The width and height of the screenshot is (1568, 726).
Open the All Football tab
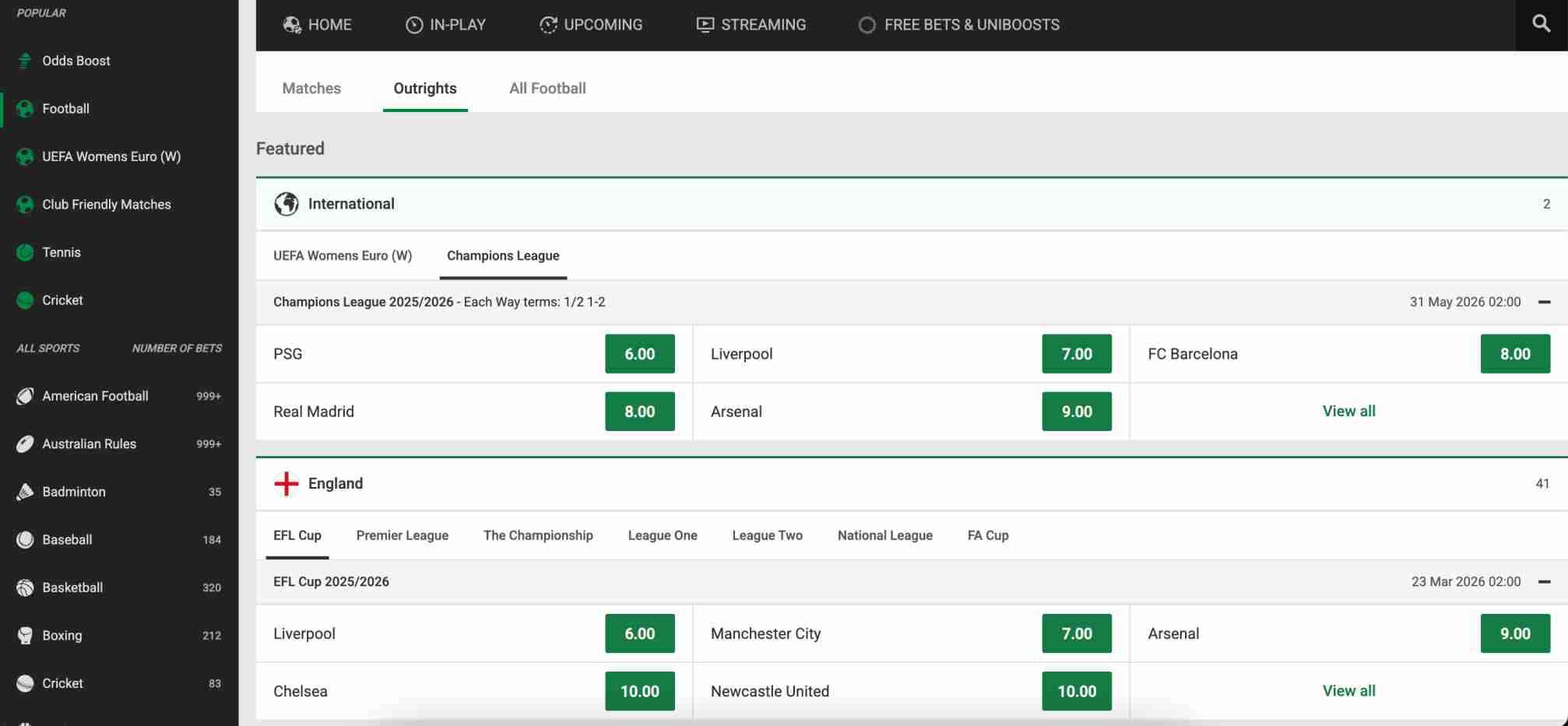coord(547,88)
